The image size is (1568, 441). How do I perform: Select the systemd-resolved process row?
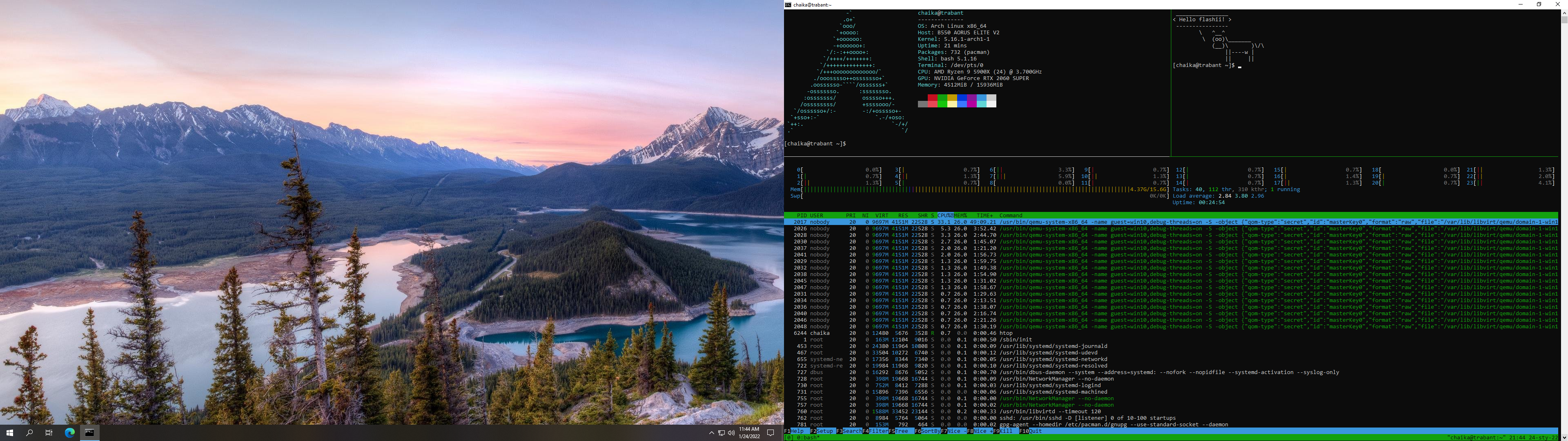pyautogui.click(x=1171, y=366)
